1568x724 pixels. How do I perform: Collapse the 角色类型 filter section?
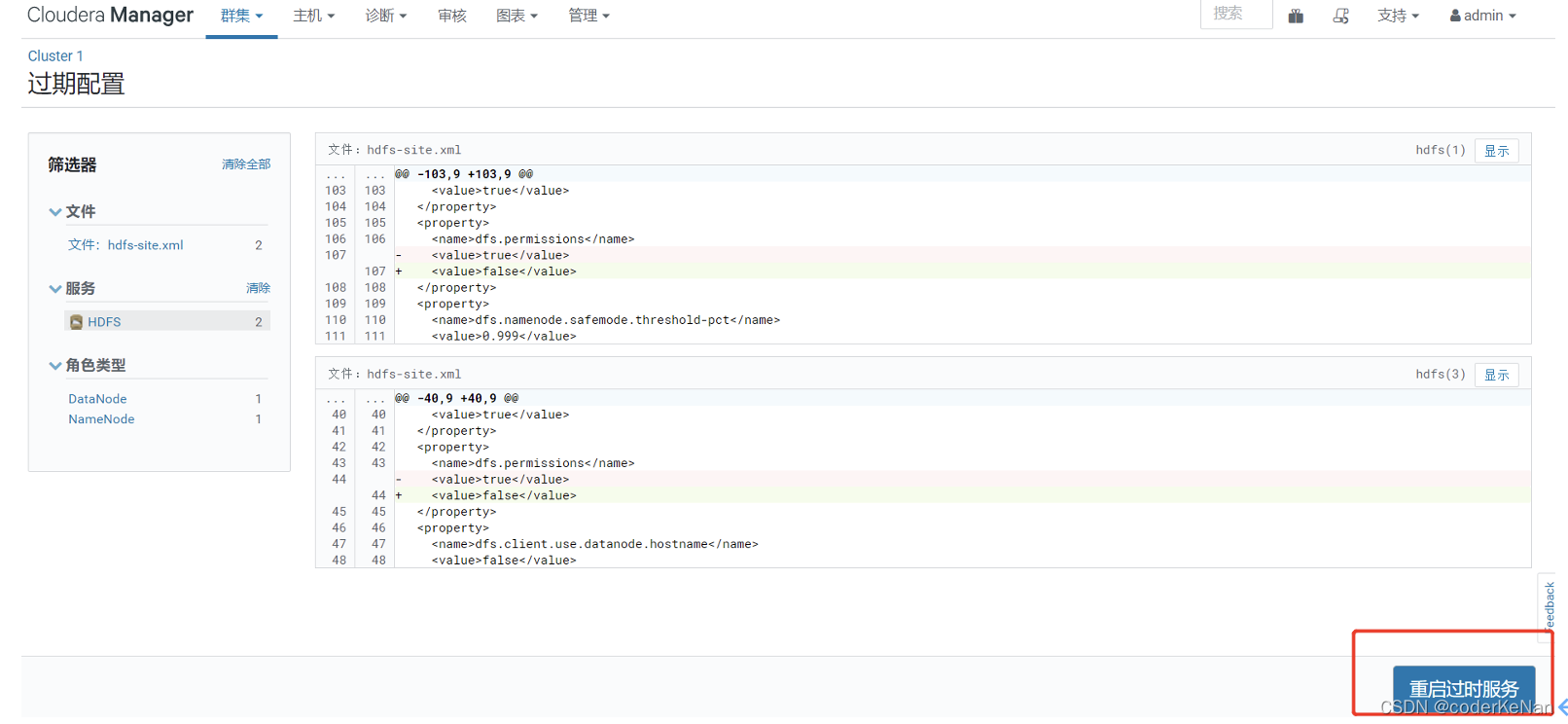[88, 365]
